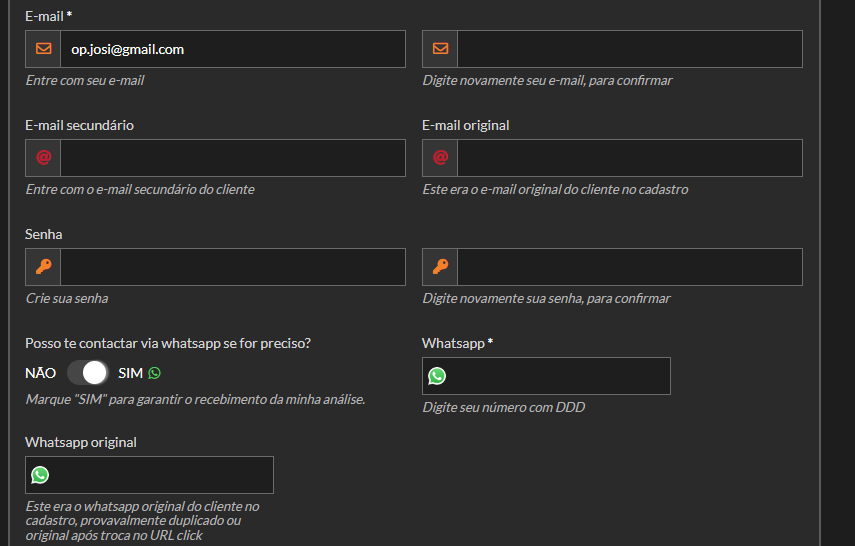Click the password confirmation input field
The height and width of the screenshot is (546, 855).
pos(629,267)
